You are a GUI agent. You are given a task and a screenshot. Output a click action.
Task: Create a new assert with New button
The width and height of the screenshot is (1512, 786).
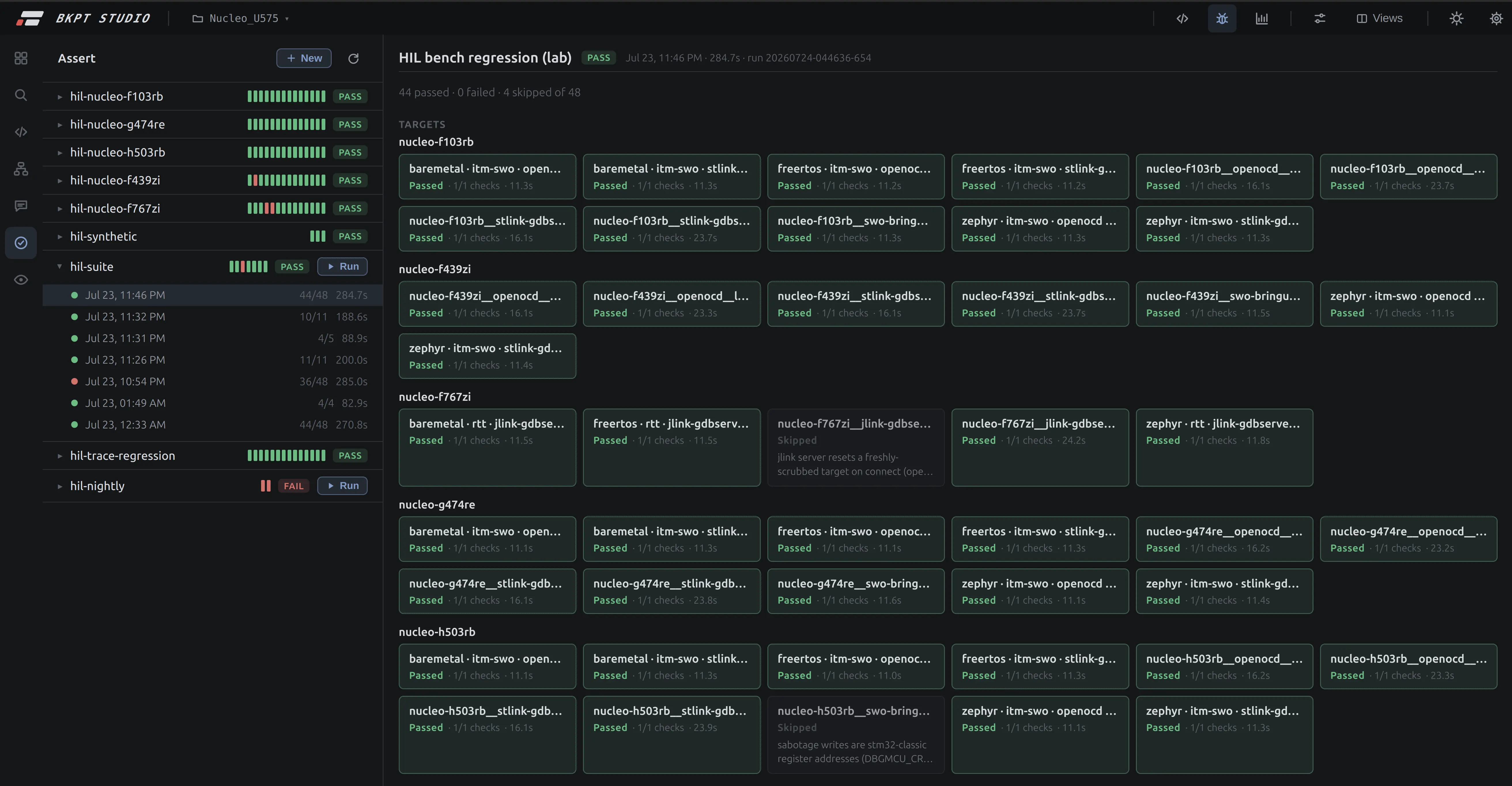tap(304, 58)
